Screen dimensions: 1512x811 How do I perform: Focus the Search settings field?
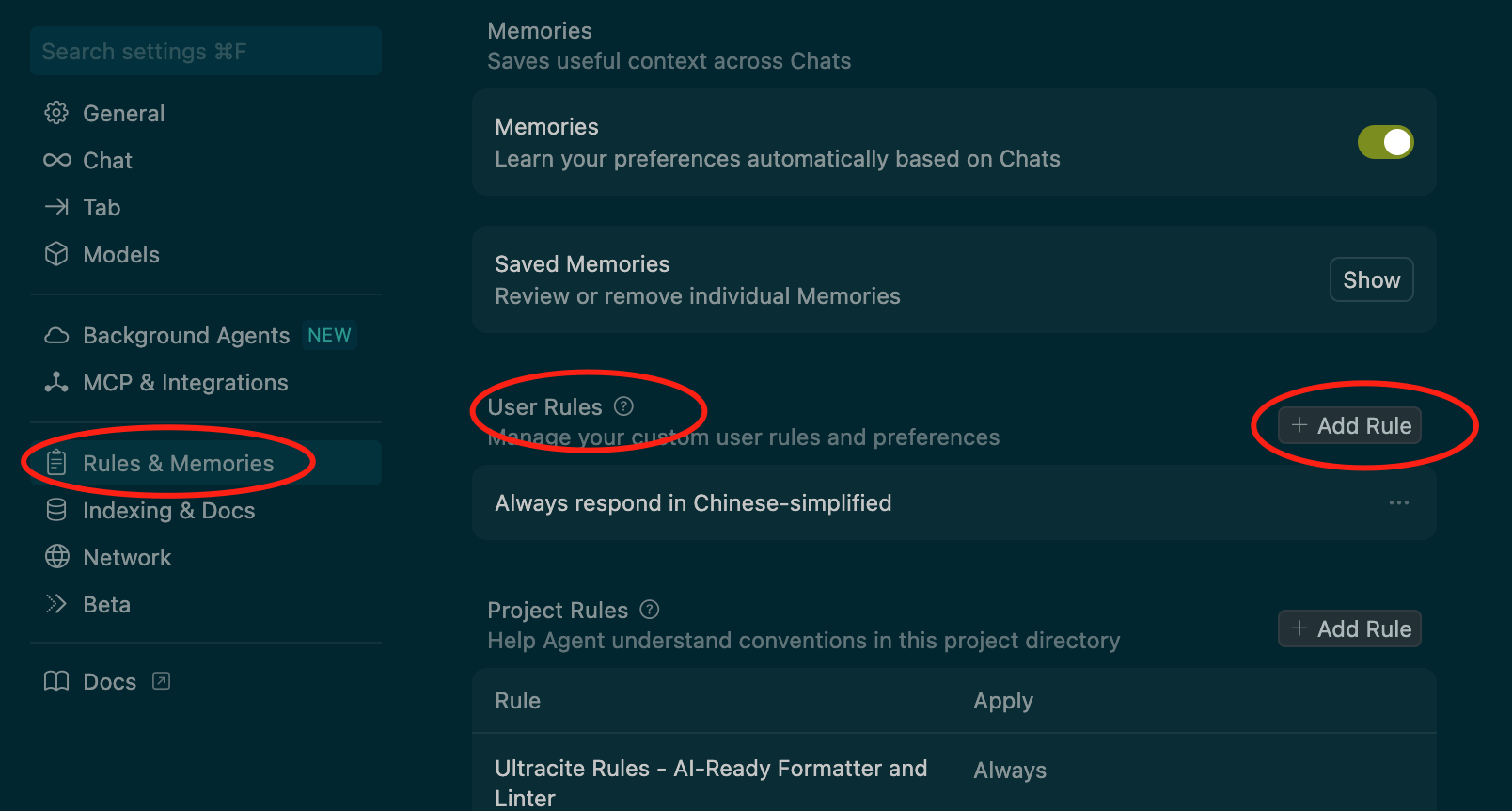pyautogui.click(x=205, y=51)
